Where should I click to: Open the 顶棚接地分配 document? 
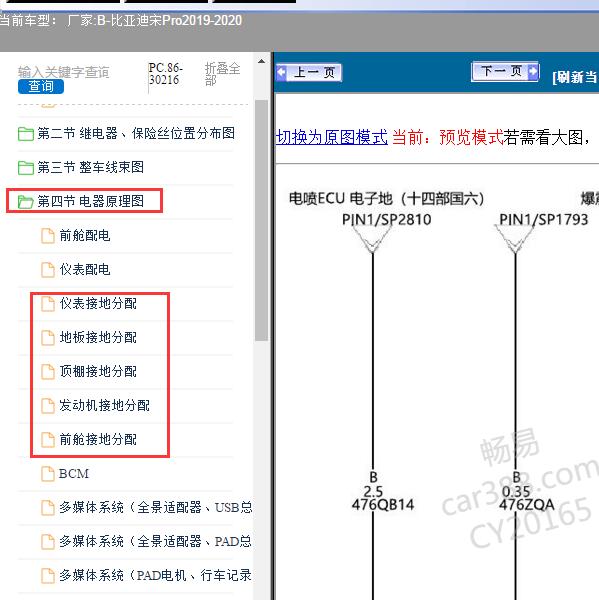pyautogui.click(x=98, y=372)
